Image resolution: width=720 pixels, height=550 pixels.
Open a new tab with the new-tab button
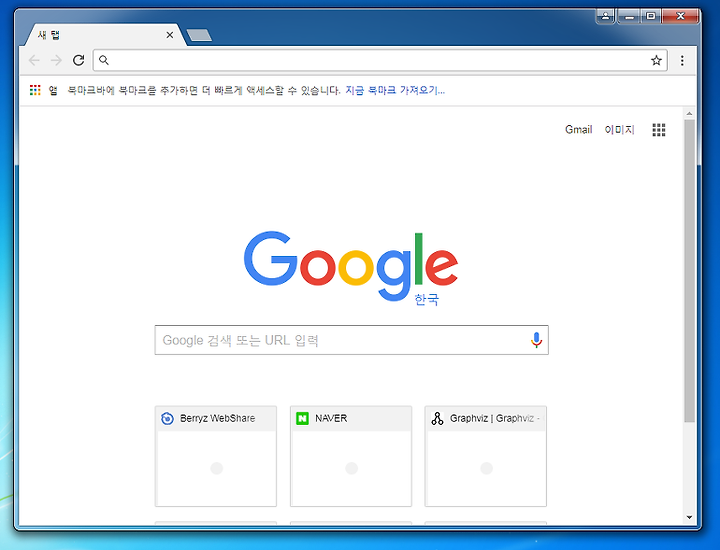pyautogui.click(x=199, y=35)
